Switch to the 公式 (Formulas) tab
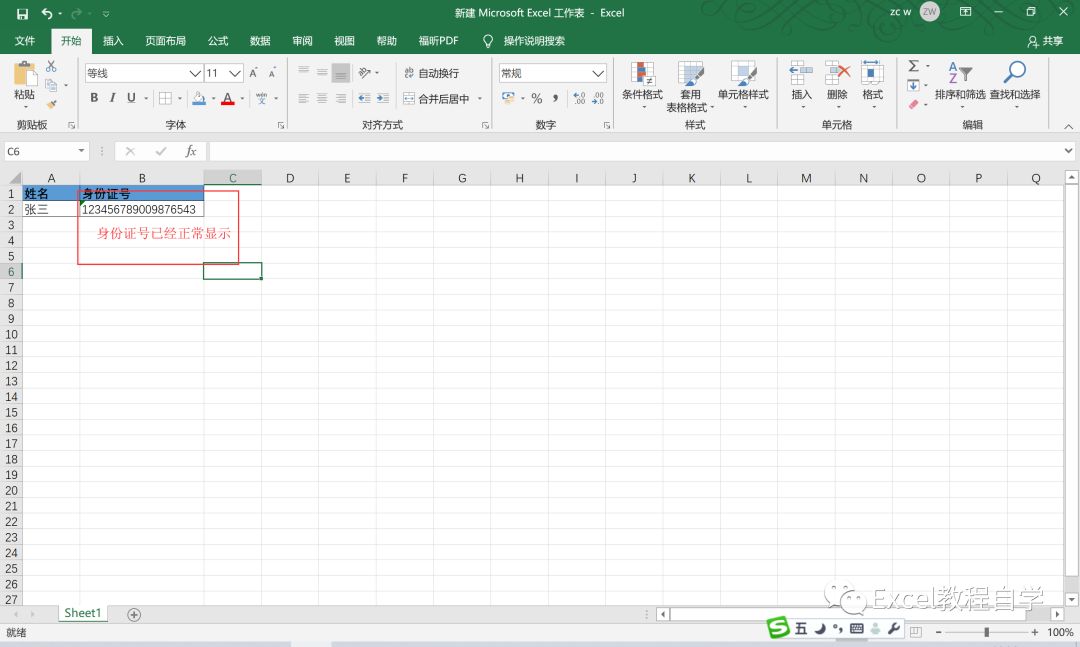The width and height of the screenshot is (1080, 647). [218, 41]
